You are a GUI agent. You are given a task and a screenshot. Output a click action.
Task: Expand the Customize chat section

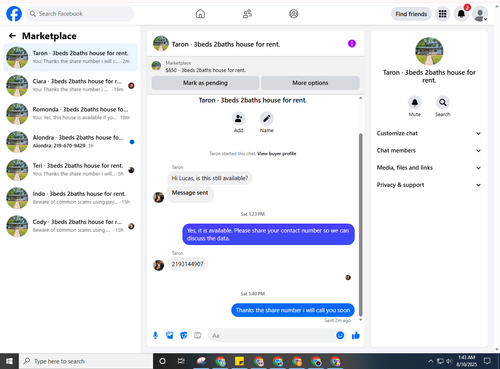click(x=429, y=133)
